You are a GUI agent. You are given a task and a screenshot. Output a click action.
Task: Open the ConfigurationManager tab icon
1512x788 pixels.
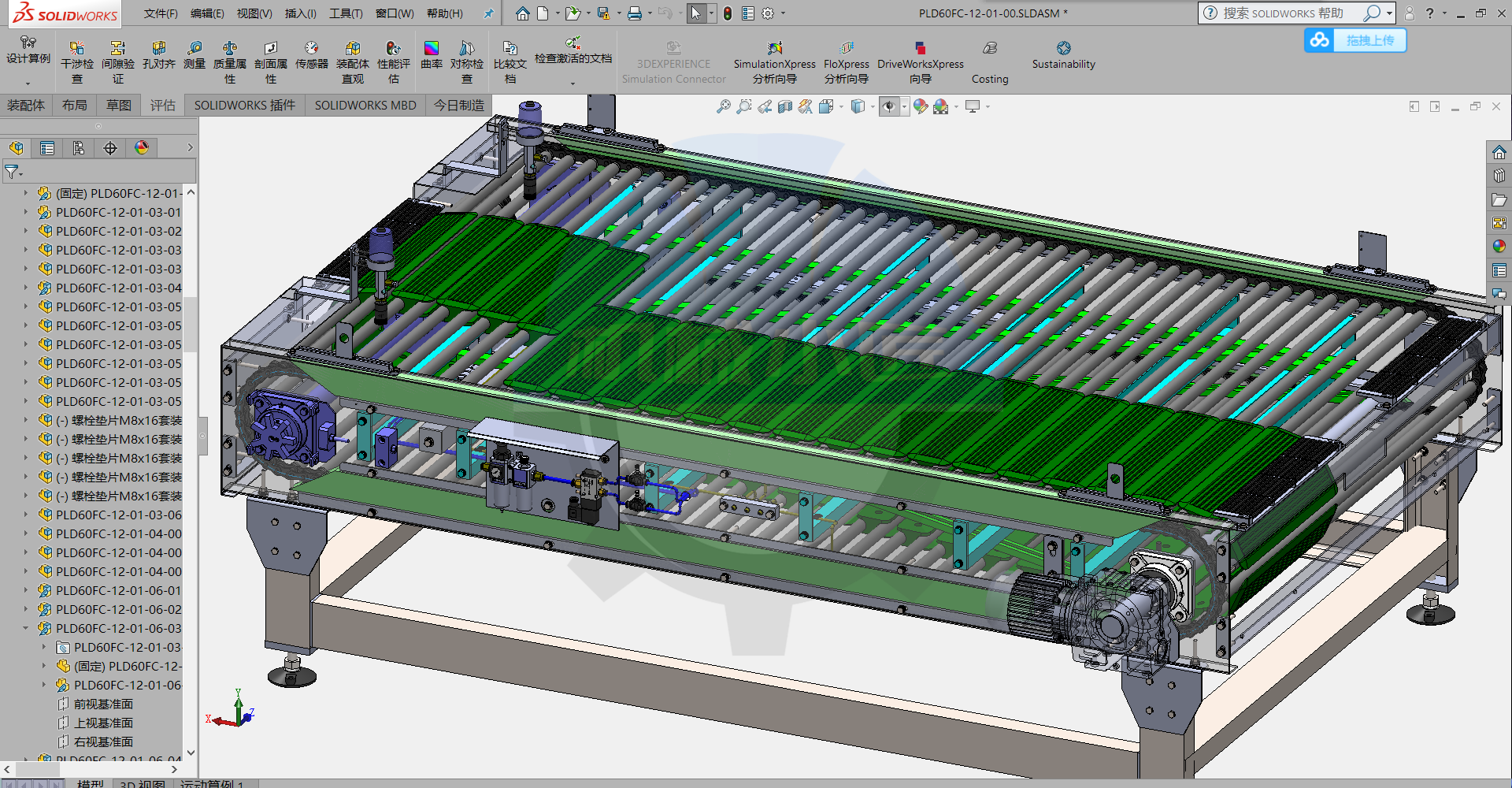click(x=79, y=148)
